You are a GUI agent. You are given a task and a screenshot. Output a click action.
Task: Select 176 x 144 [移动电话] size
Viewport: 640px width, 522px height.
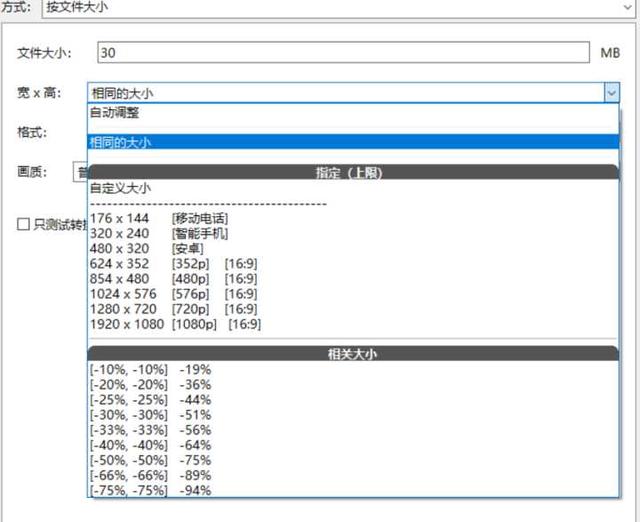point(353,218)
